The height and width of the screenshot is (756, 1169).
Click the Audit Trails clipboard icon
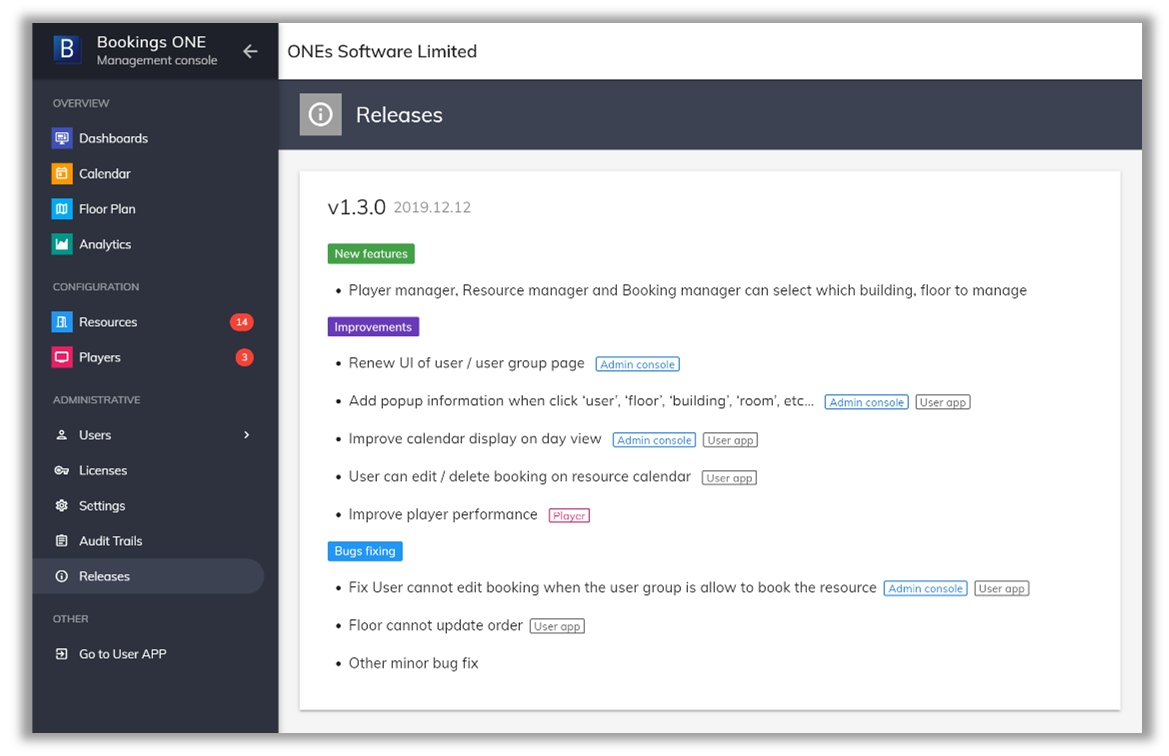click(62, 541)
